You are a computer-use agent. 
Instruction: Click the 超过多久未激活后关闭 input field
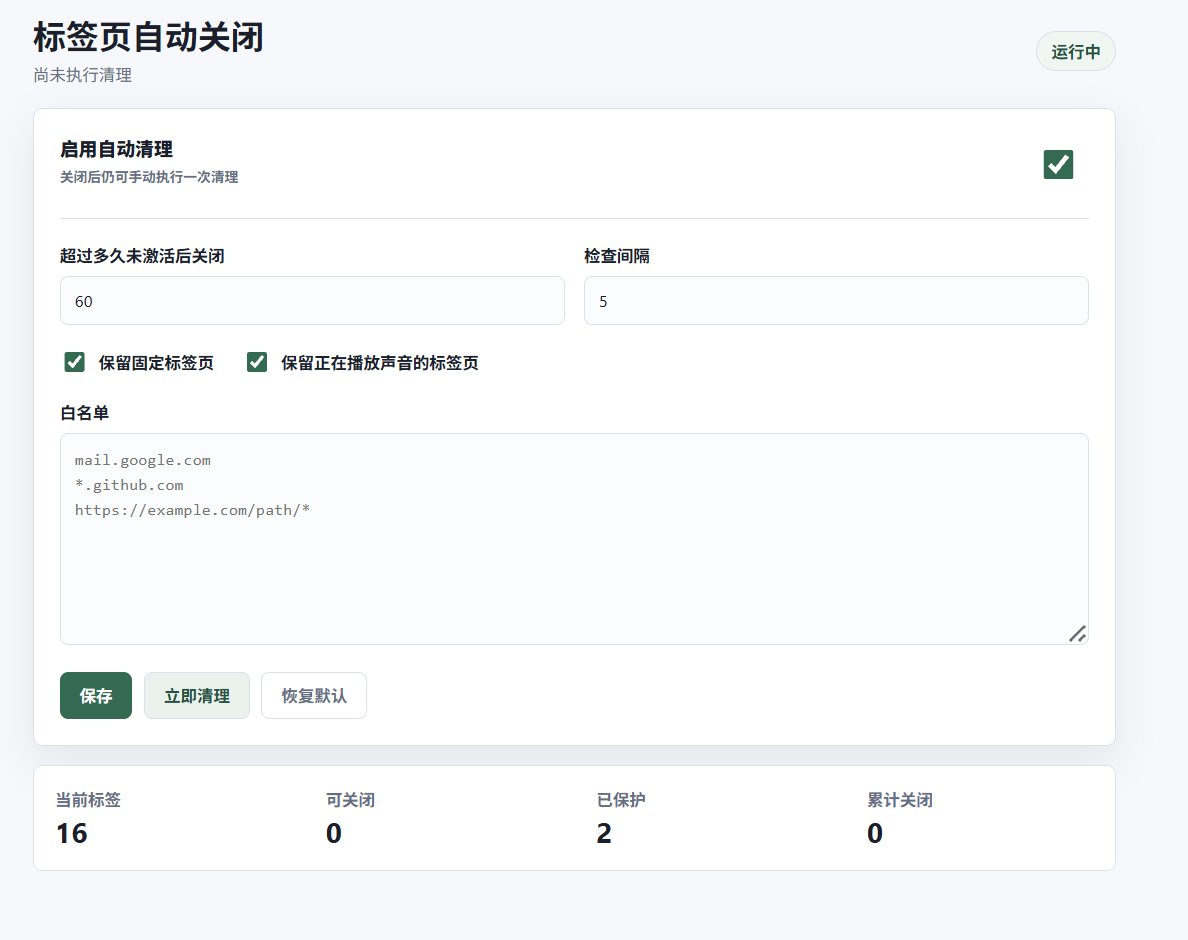click(312, 301)
